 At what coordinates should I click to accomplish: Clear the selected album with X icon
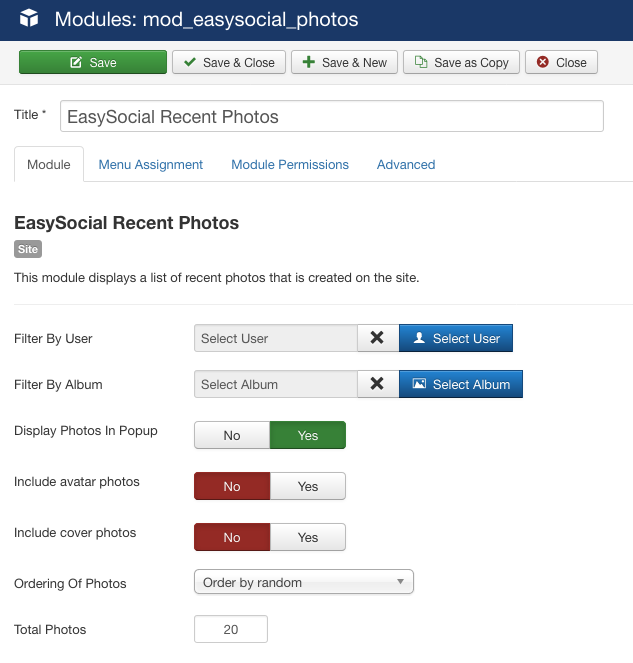pos(377,384)
